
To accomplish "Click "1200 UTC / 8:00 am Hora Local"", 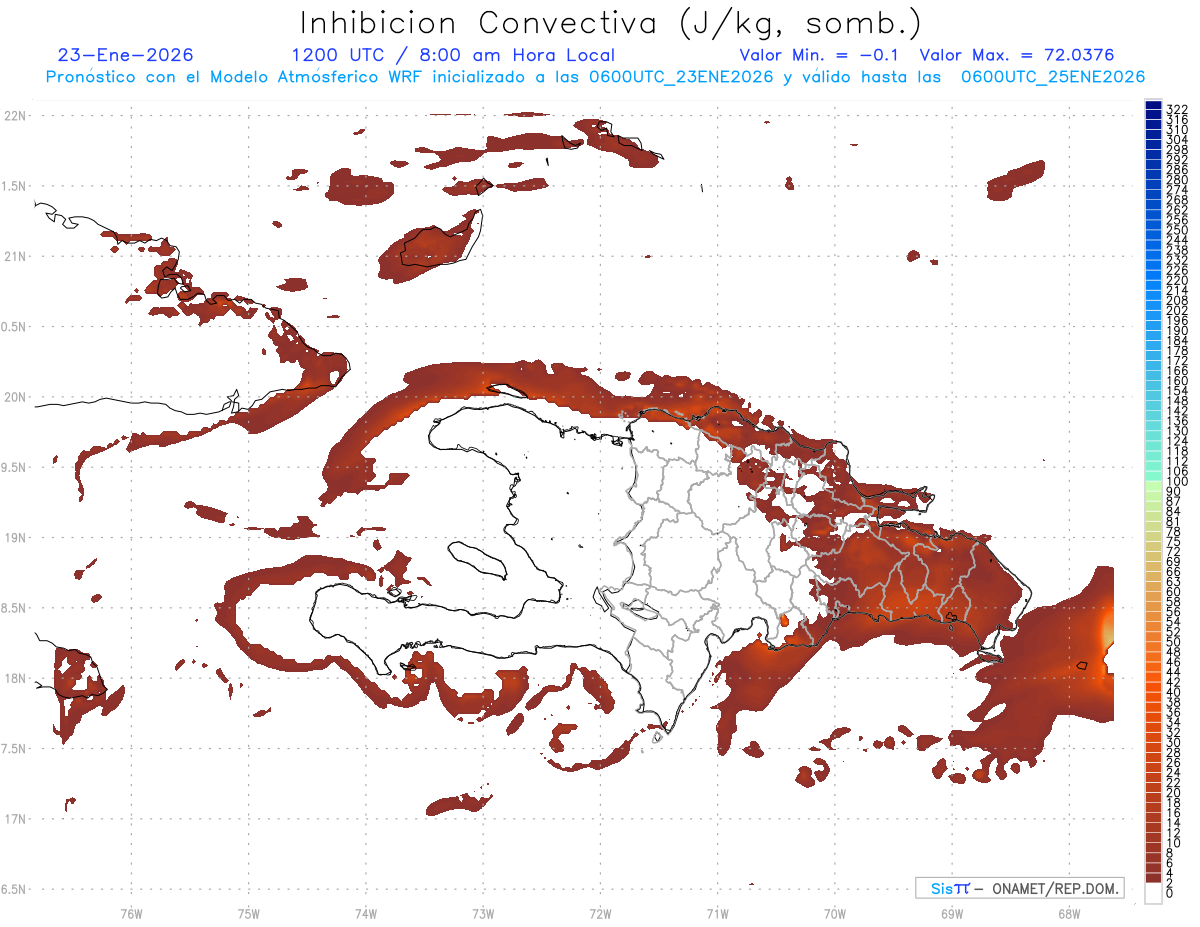I will tap(453, 55).
